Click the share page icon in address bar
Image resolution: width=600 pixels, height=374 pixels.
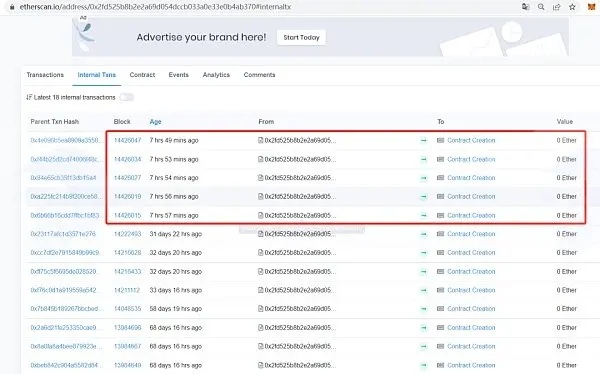(x=556, y=7)
